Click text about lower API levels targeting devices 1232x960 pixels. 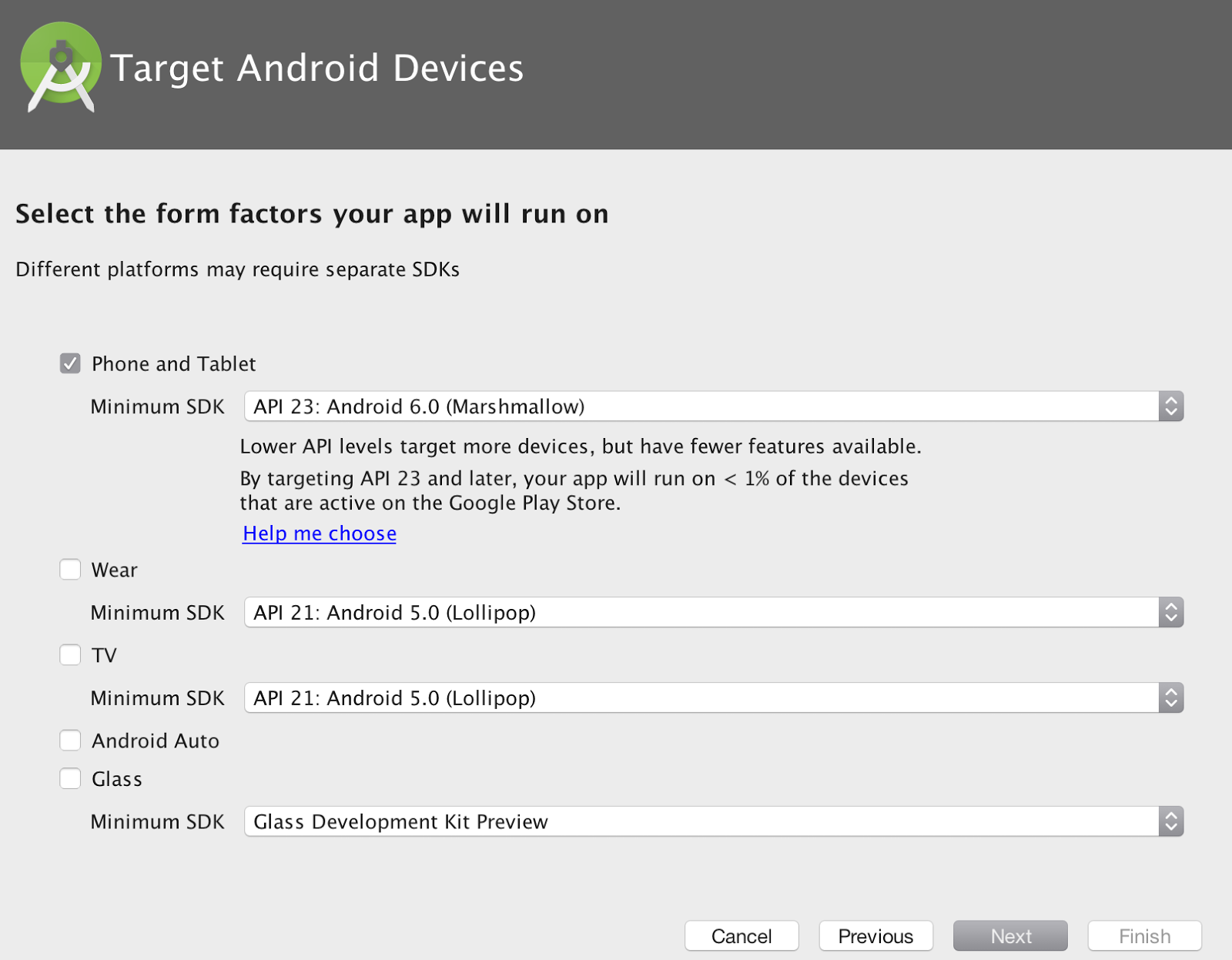[x=581, y=447]
